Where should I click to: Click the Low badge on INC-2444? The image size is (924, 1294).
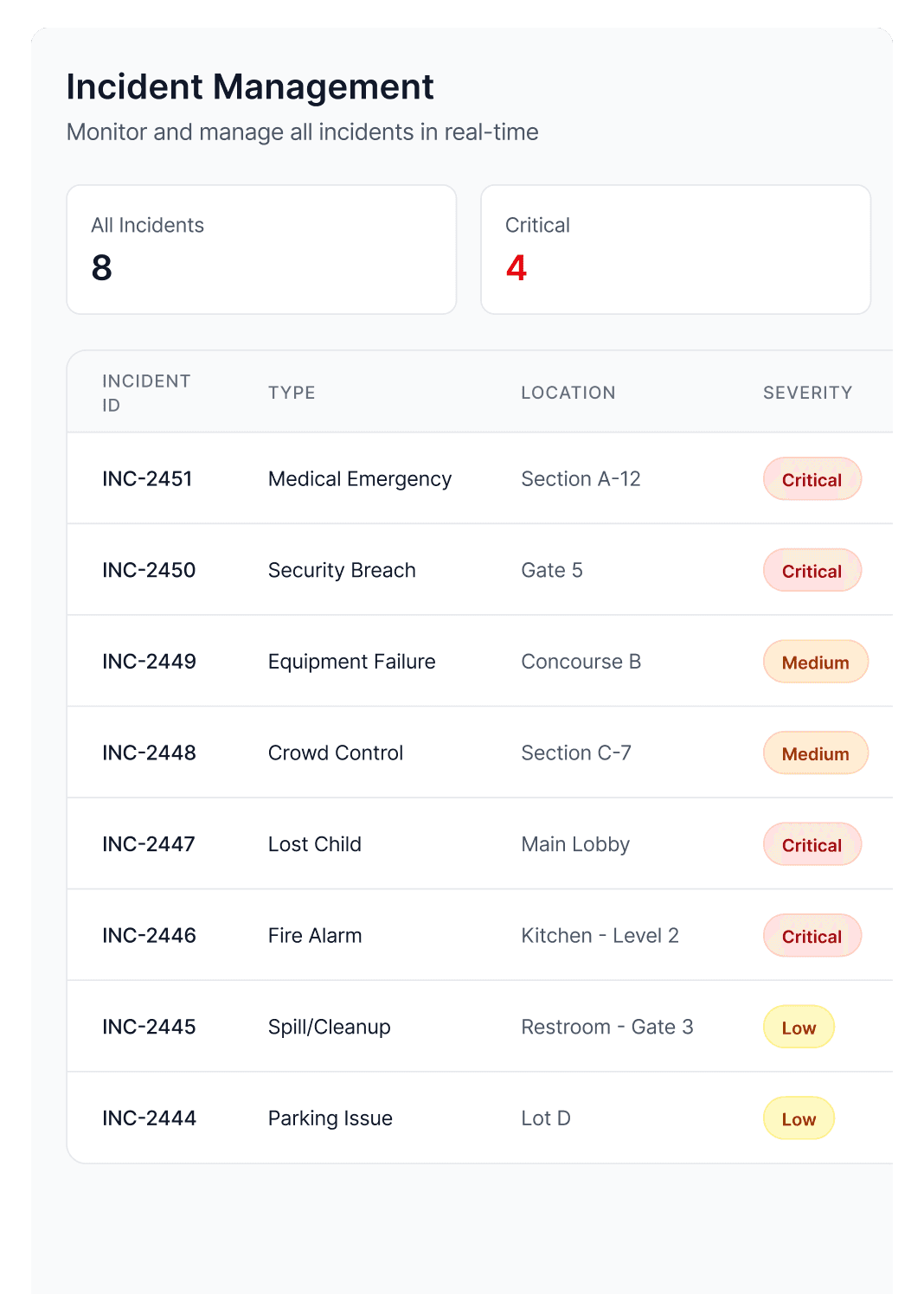click(798, 1118)
